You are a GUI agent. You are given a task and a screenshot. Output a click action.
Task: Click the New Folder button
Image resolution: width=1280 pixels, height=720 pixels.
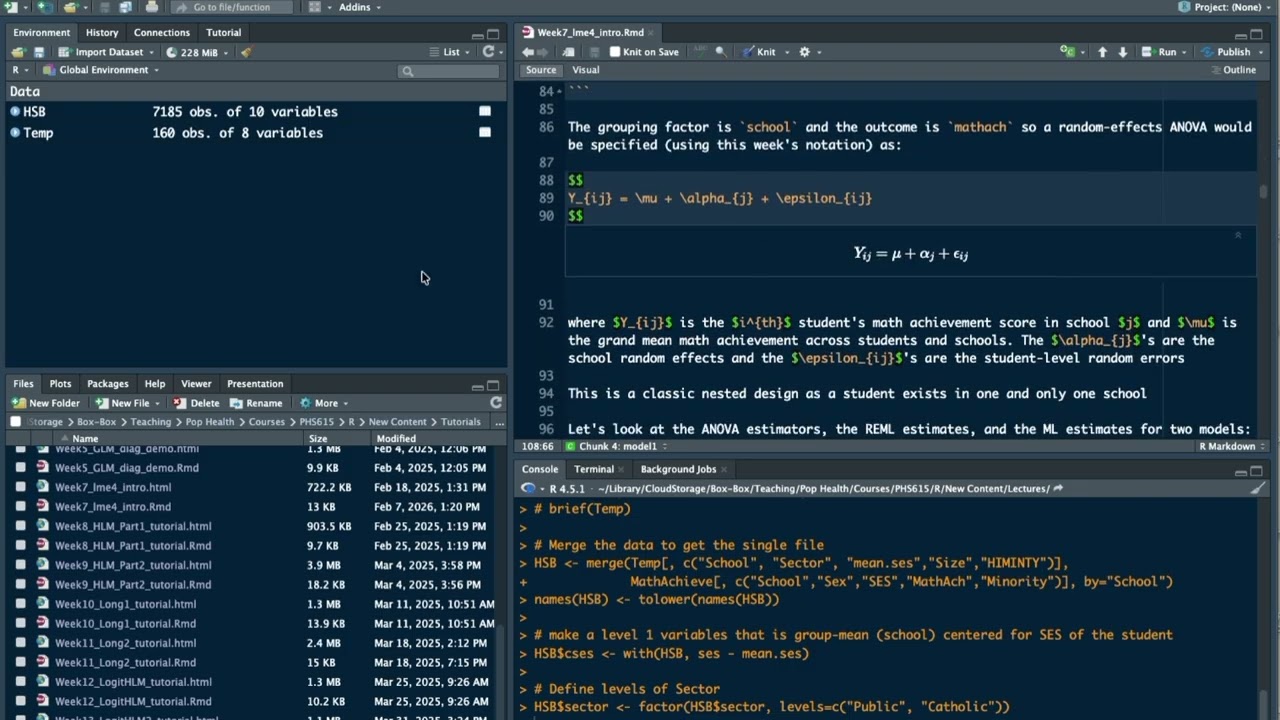(x=46, y=403)
